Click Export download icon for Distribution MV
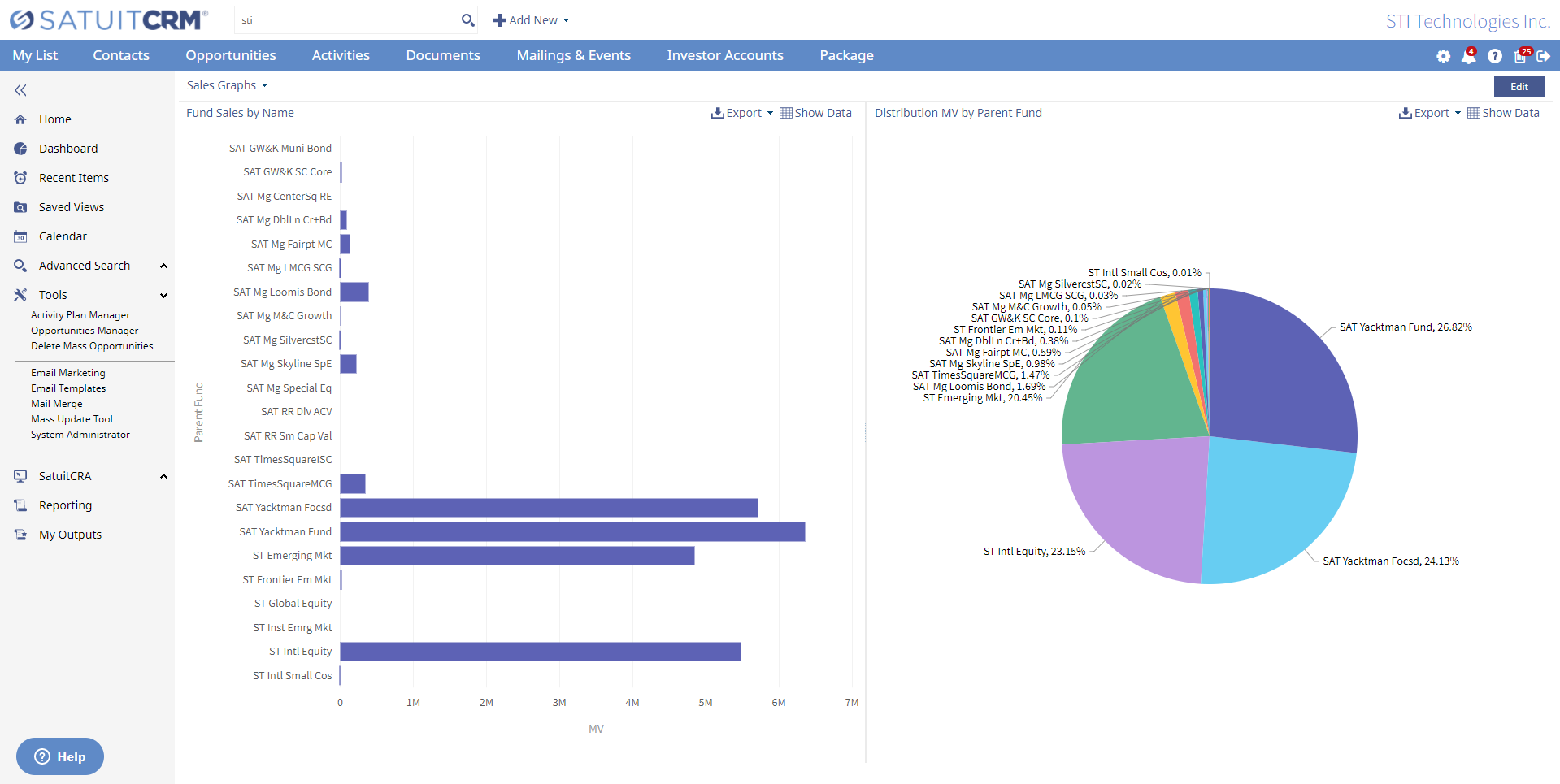 click(1405, 113)
